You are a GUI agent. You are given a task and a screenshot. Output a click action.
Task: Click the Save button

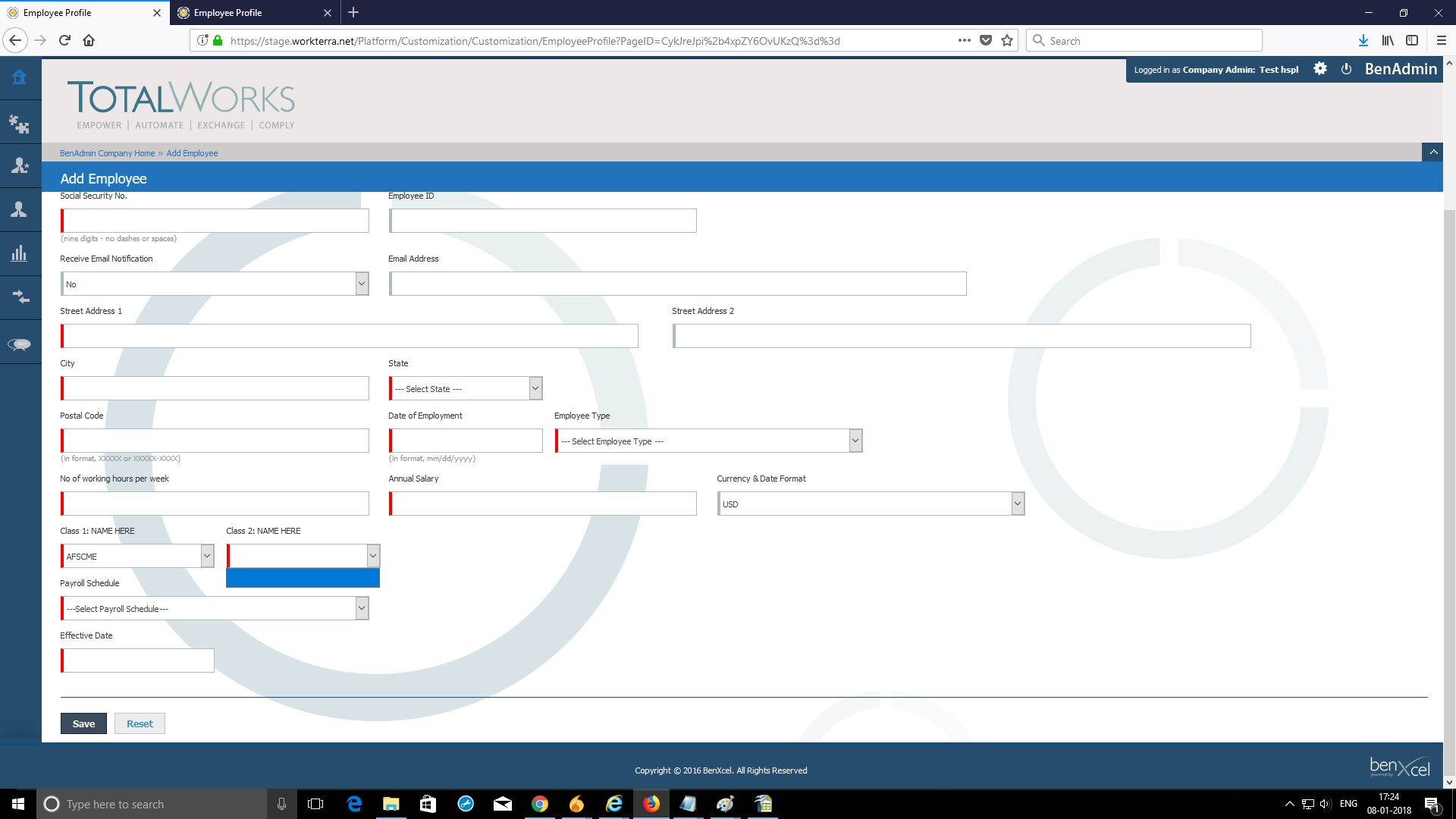[x=83, y=723]
